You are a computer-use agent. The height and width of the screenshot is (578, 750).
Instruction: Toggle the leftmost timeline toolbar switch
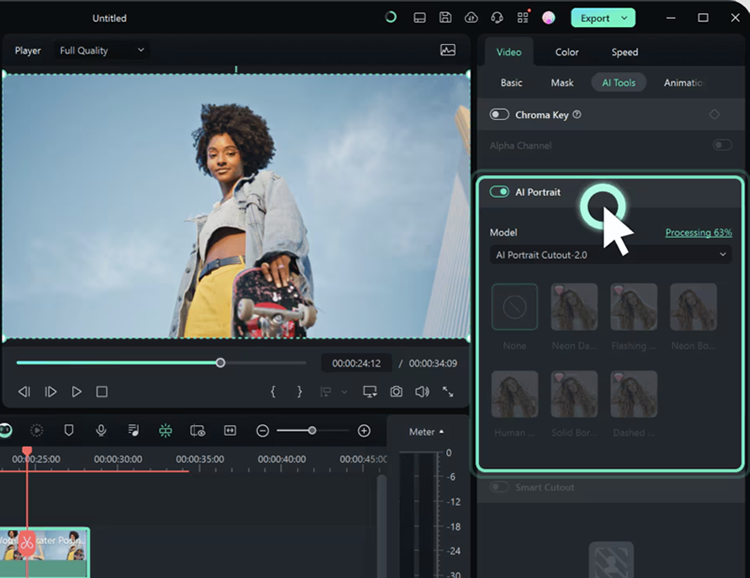pyautogui.click(x=5, y=430)
